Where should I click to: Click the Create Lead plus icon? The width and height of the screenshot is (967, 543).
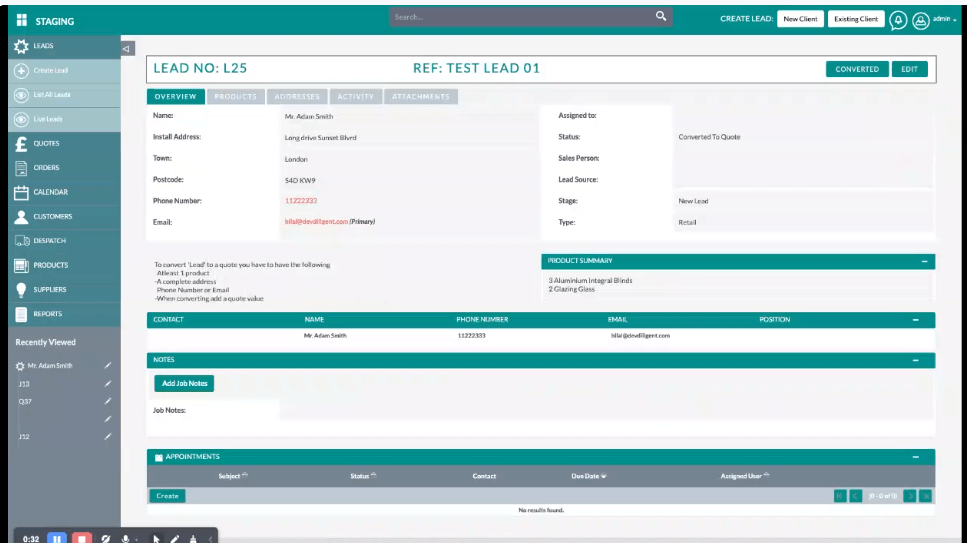[21, 71]
